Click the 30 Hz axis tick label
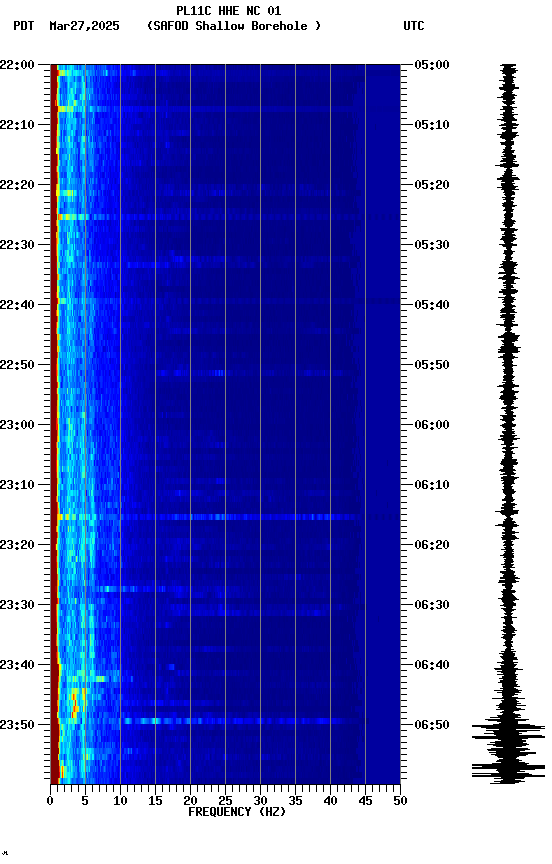This screenshot has height=864, width=552. click(x=260, y=801)
